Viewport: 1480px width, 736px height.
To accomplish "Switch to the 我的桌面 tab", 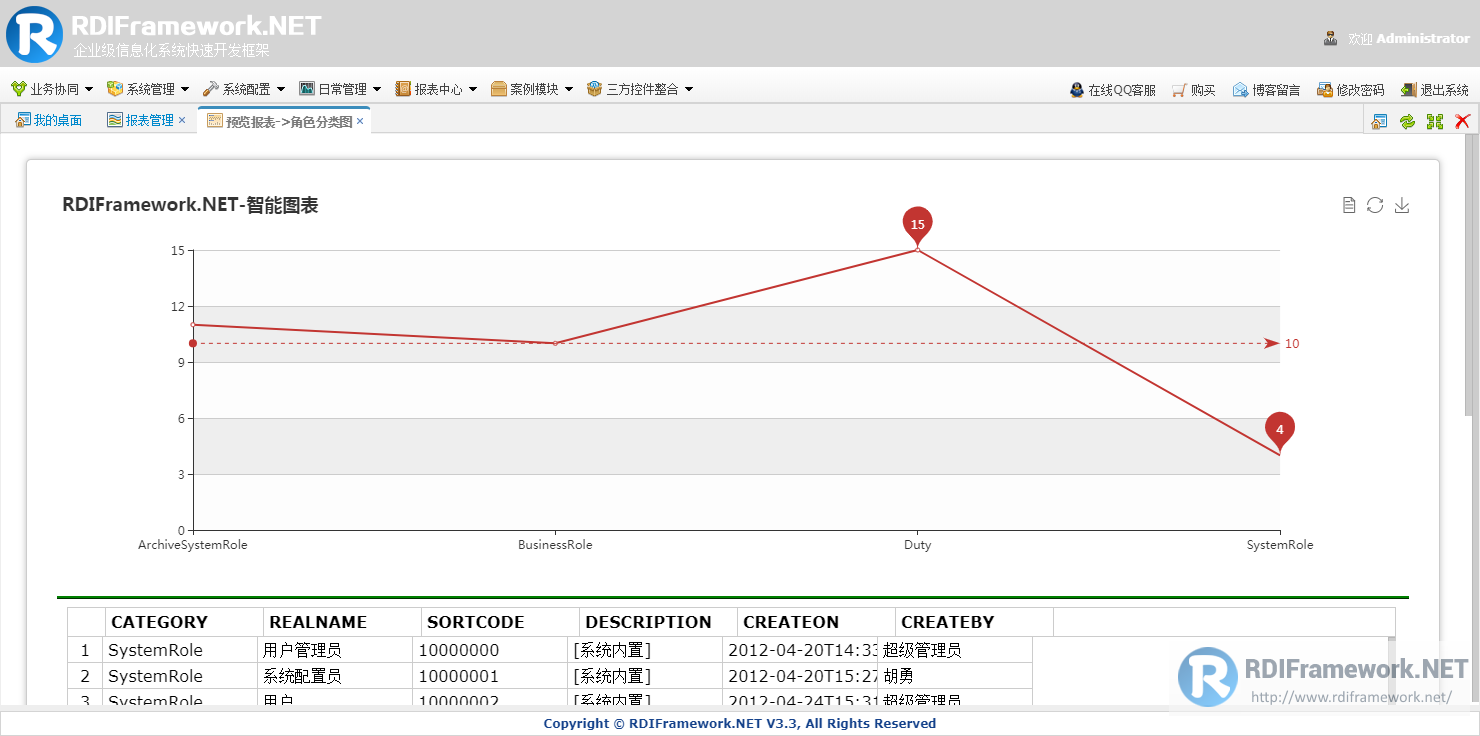I will pos(49,120).
